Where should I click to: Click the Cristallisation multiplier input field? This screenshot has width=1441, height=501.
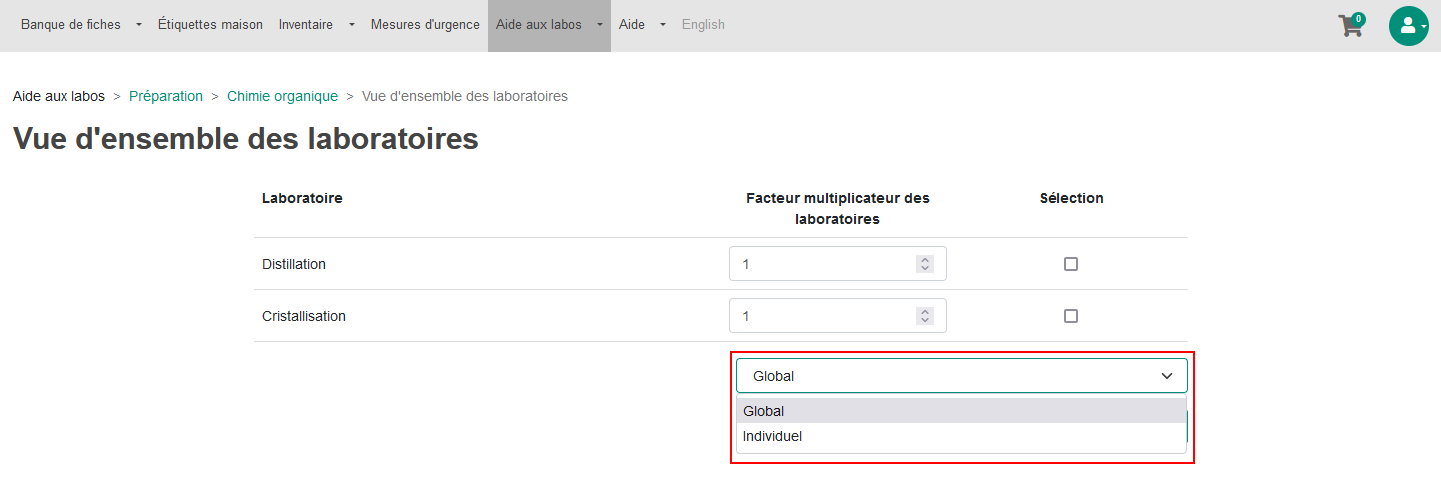pyautogui.click(x=838, y=316)
